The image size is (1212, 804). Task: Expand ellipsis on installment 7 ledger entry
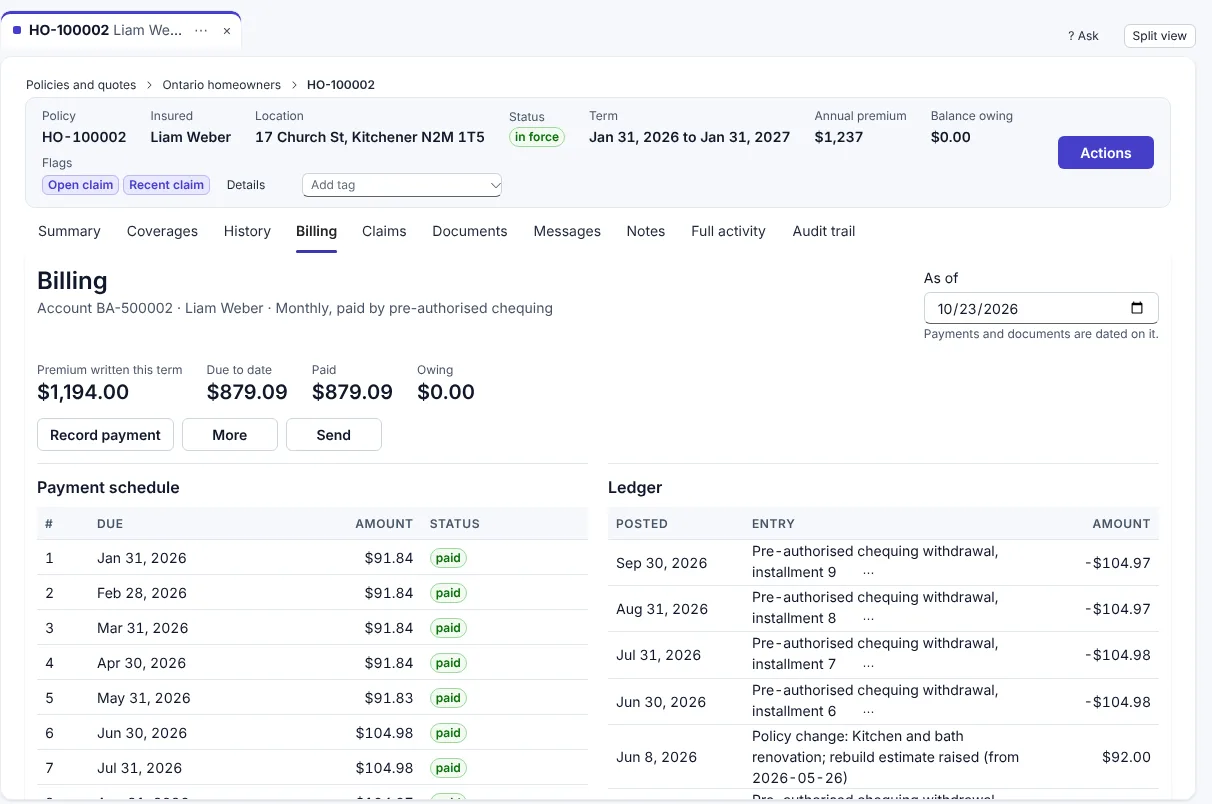point(868,665)
